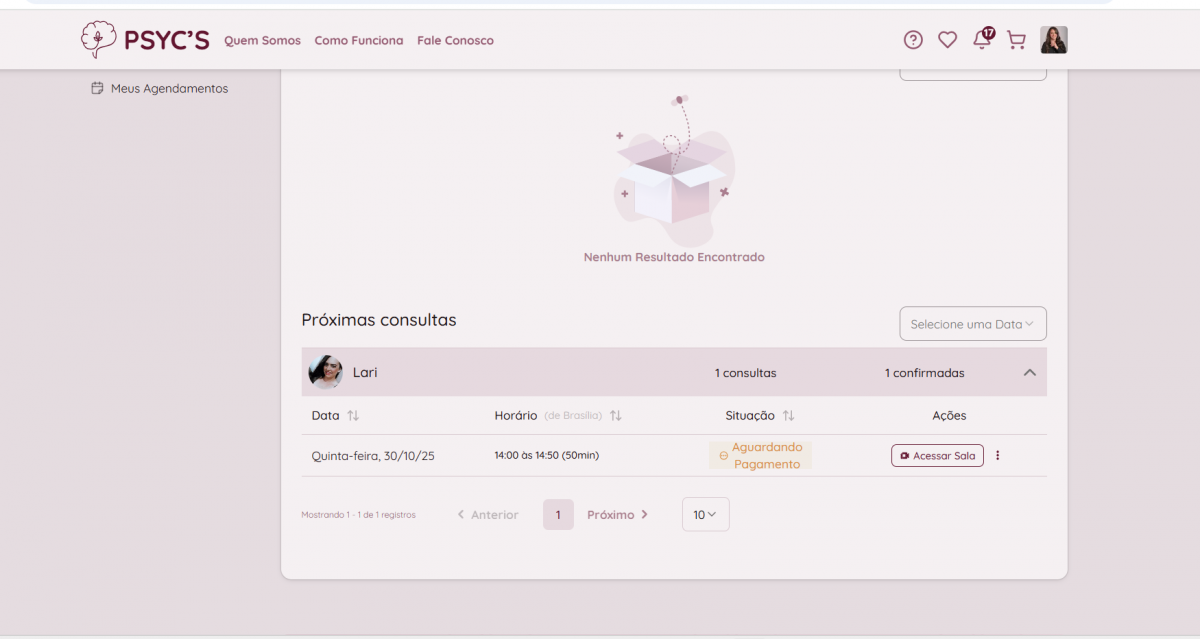Screen dimensions: 1200x639
Task: Open the shopping cart icon
Action: 1016,40
